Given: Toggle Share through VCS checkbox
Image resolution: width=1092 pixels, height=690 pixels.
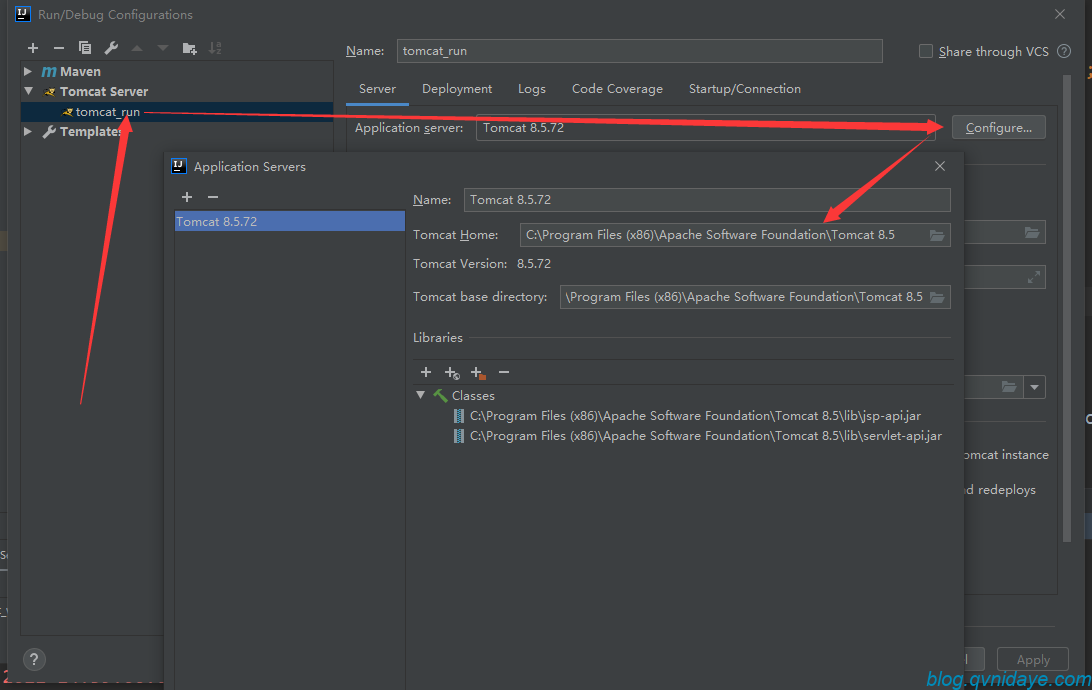Looking at the screenshot, I should point(926,51).
